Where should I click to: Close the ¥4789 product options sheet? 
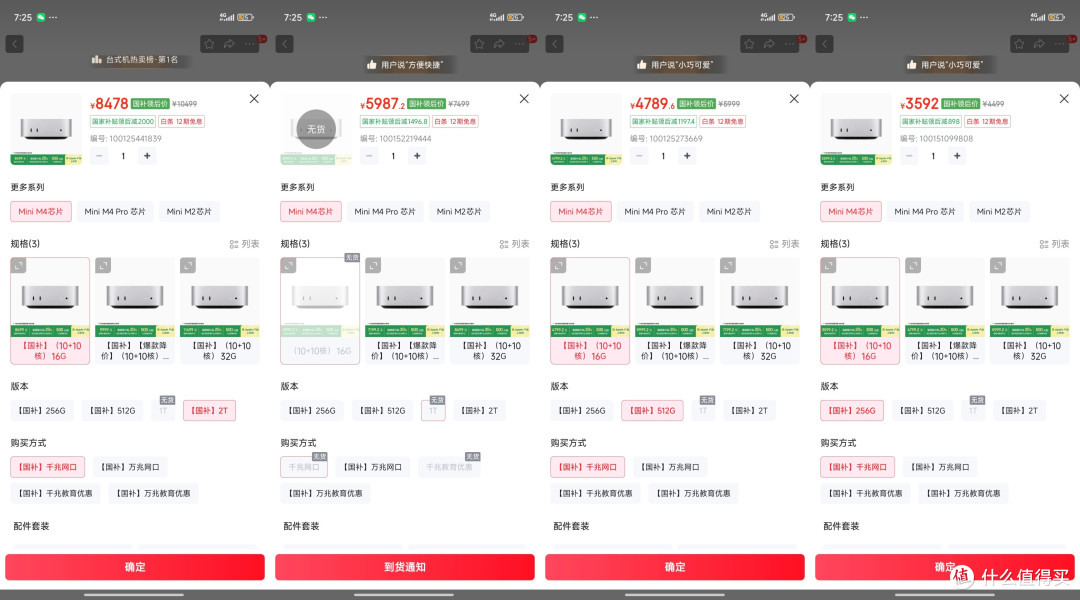(x=794, y=99)
